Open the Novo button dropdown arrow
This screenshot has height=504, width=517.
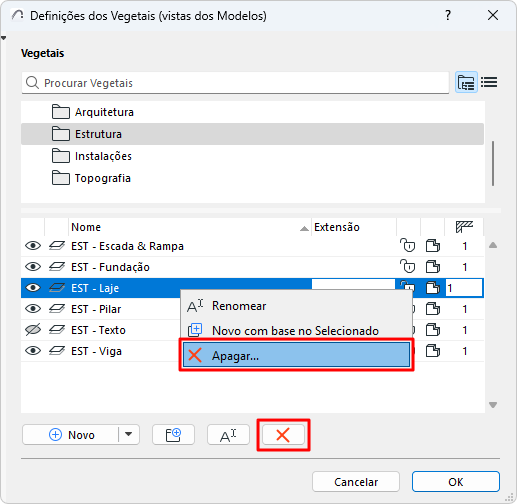[x=129, y=434]
